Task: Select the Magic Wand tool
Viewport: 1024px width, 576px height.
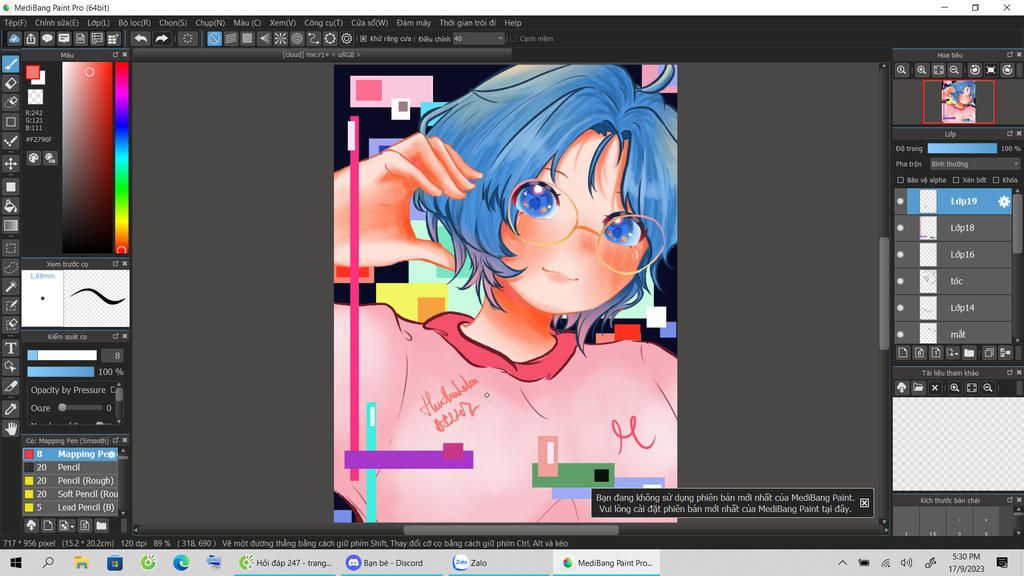Action: [x=10, y=287]
